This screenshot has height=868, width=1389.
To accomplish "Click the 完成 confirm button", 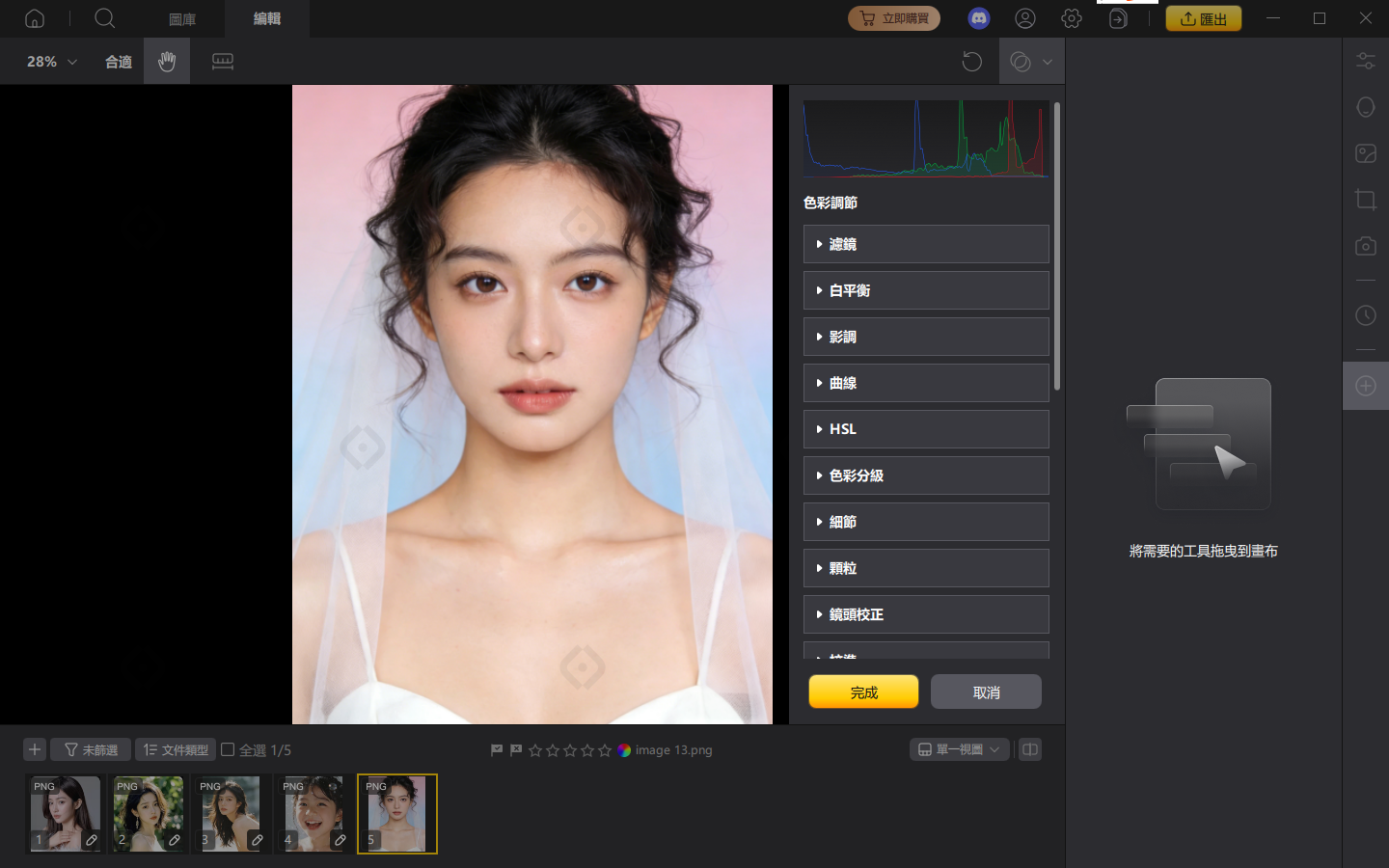I will (863, 692).
